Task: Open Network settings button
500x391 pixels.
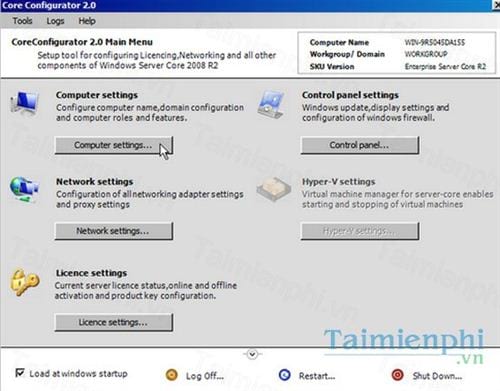Action: click(x=114, y=231)
